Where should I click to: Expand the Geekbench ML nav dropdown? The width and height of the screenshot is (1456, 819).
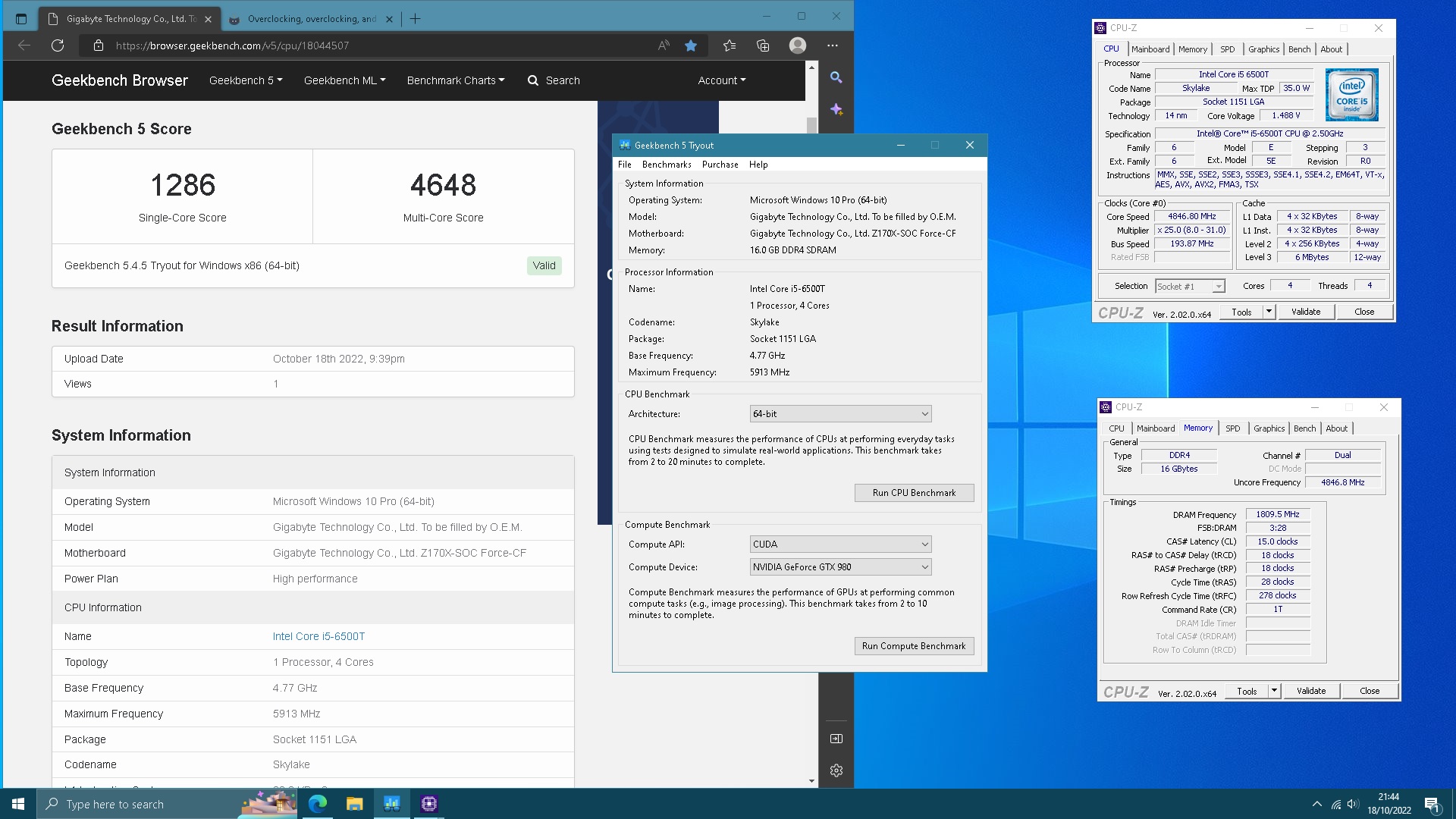345,80
